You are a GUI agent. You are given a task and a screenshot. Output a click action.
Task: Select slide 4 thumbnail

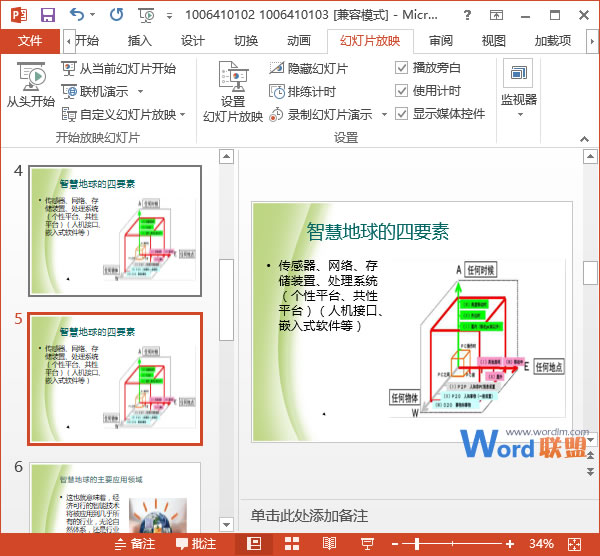(115, 231)
